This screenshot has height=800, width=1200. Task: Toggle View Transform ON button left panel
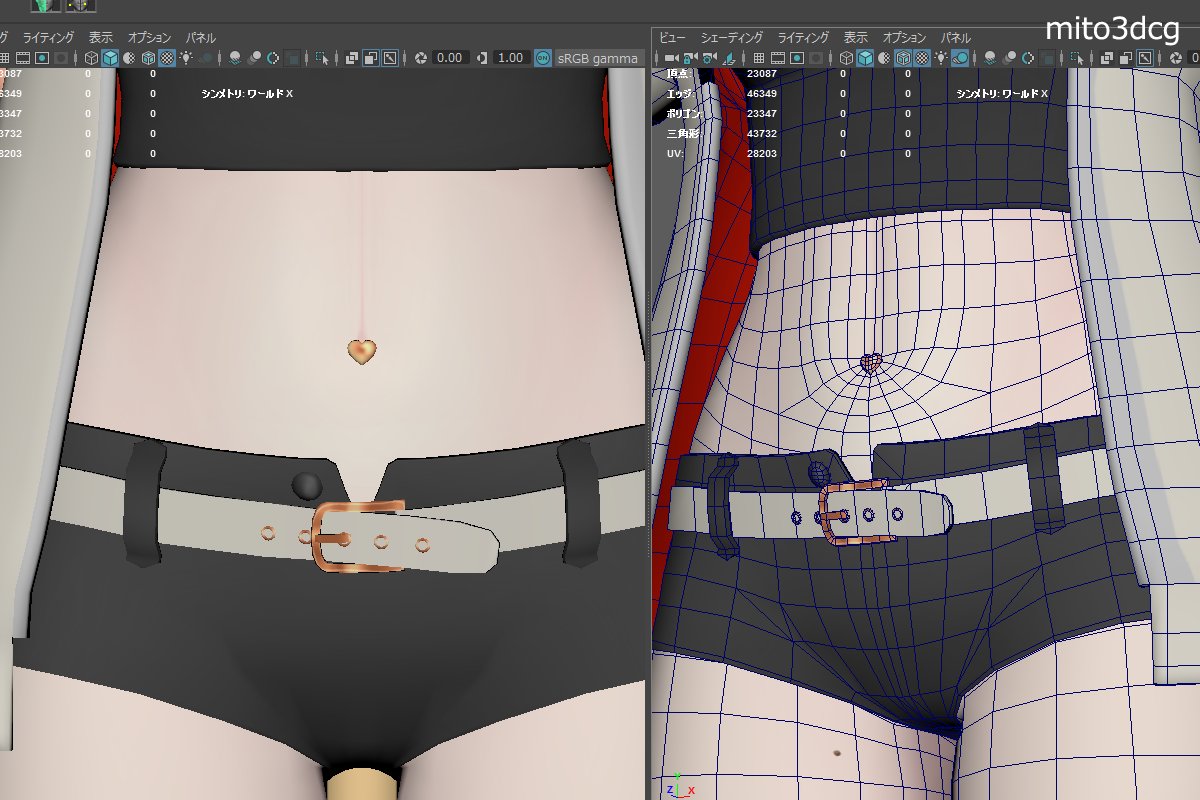(542, 58)
